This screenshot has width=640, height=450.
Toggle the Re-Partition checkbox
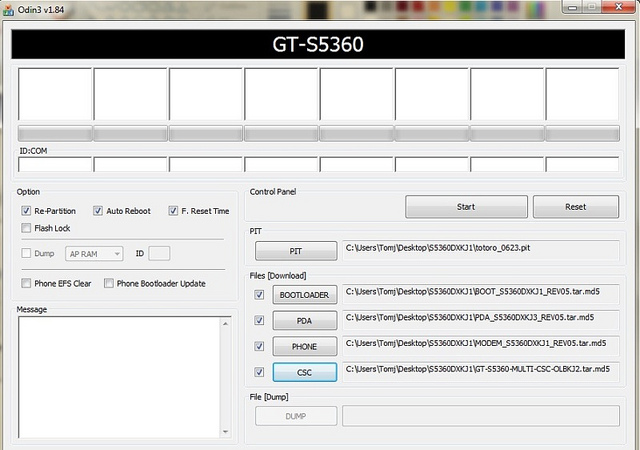26,211
